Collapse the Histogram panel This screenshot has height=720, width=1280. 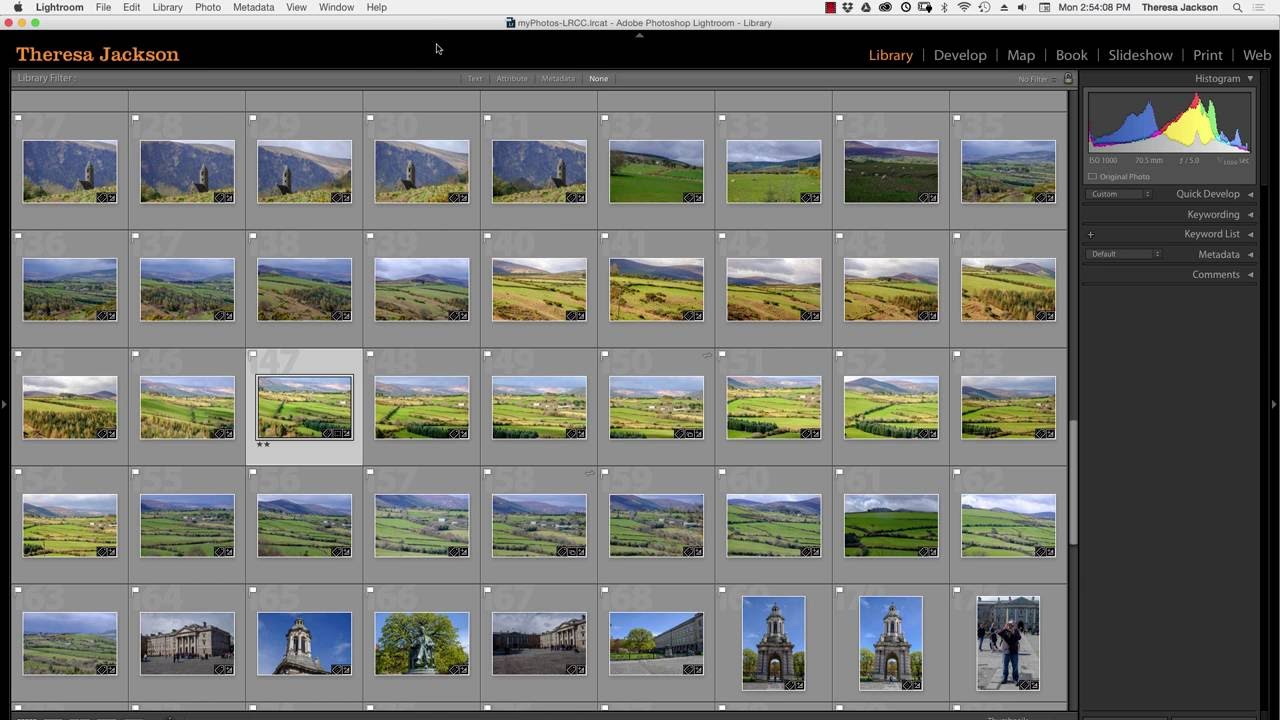1250,78
